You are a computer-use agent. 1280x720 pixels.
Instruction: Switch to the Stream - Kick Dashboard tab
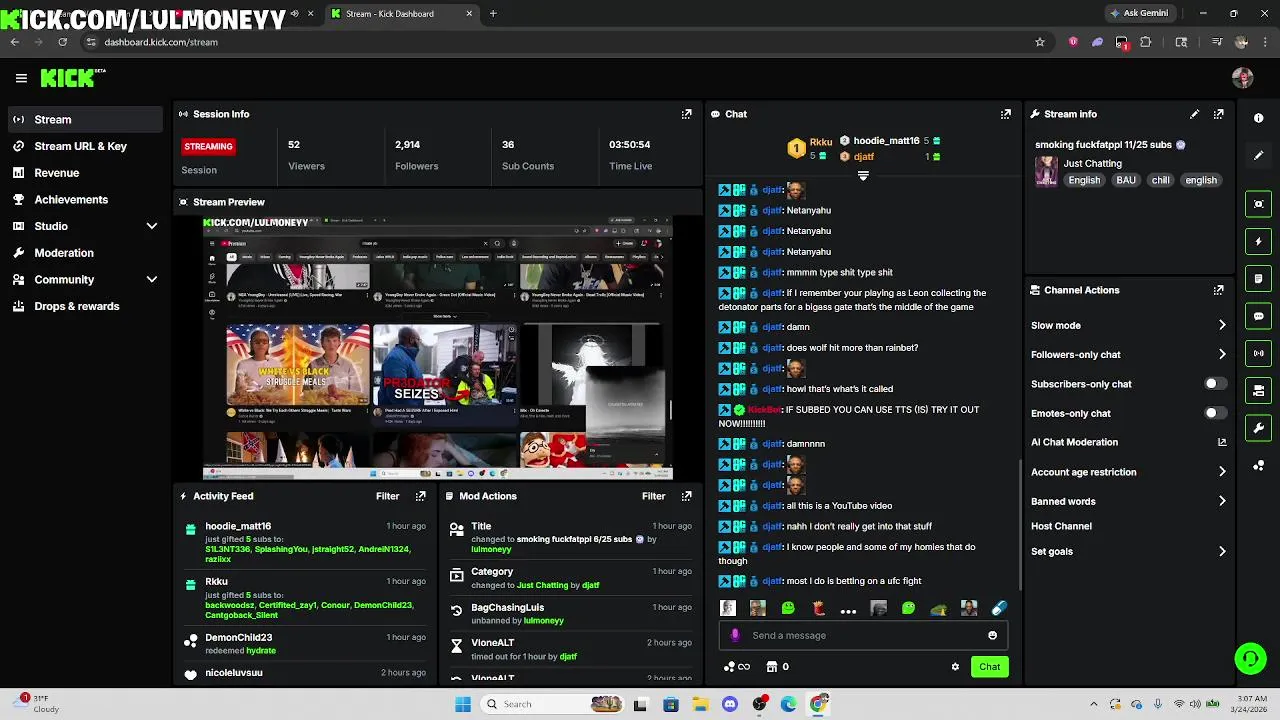[x=400, y=14]
